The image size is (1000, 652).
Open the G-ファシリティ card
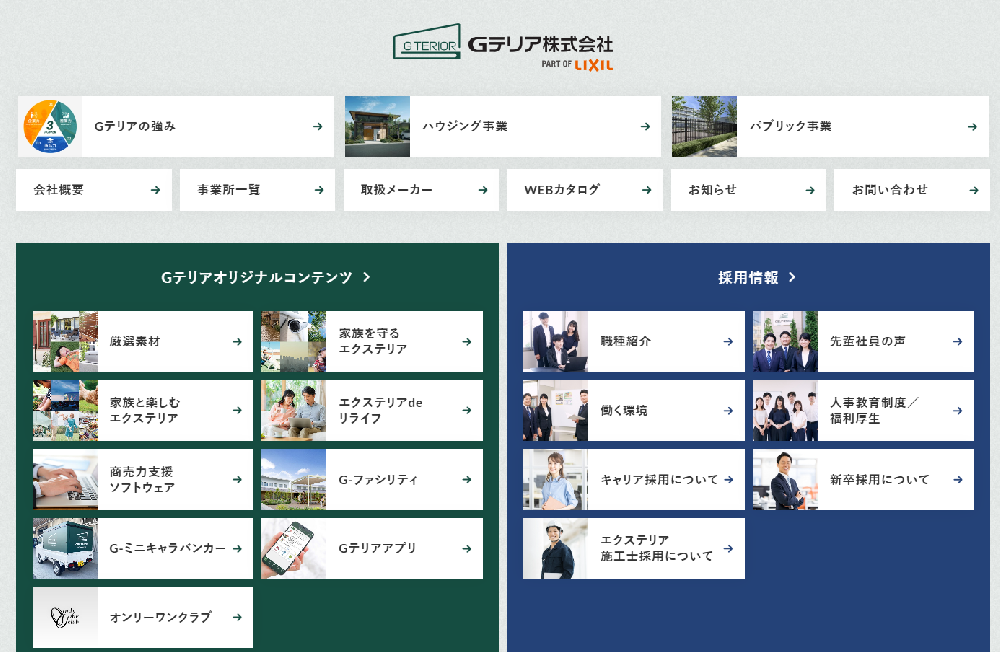[372, 479]
